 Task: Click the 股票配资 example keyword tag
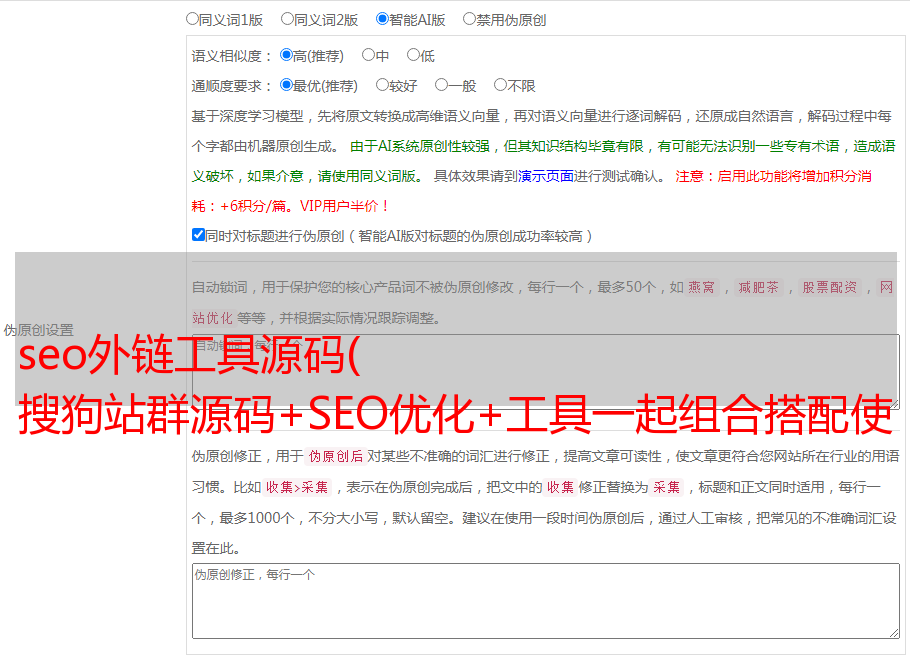(x=830, y=287)
